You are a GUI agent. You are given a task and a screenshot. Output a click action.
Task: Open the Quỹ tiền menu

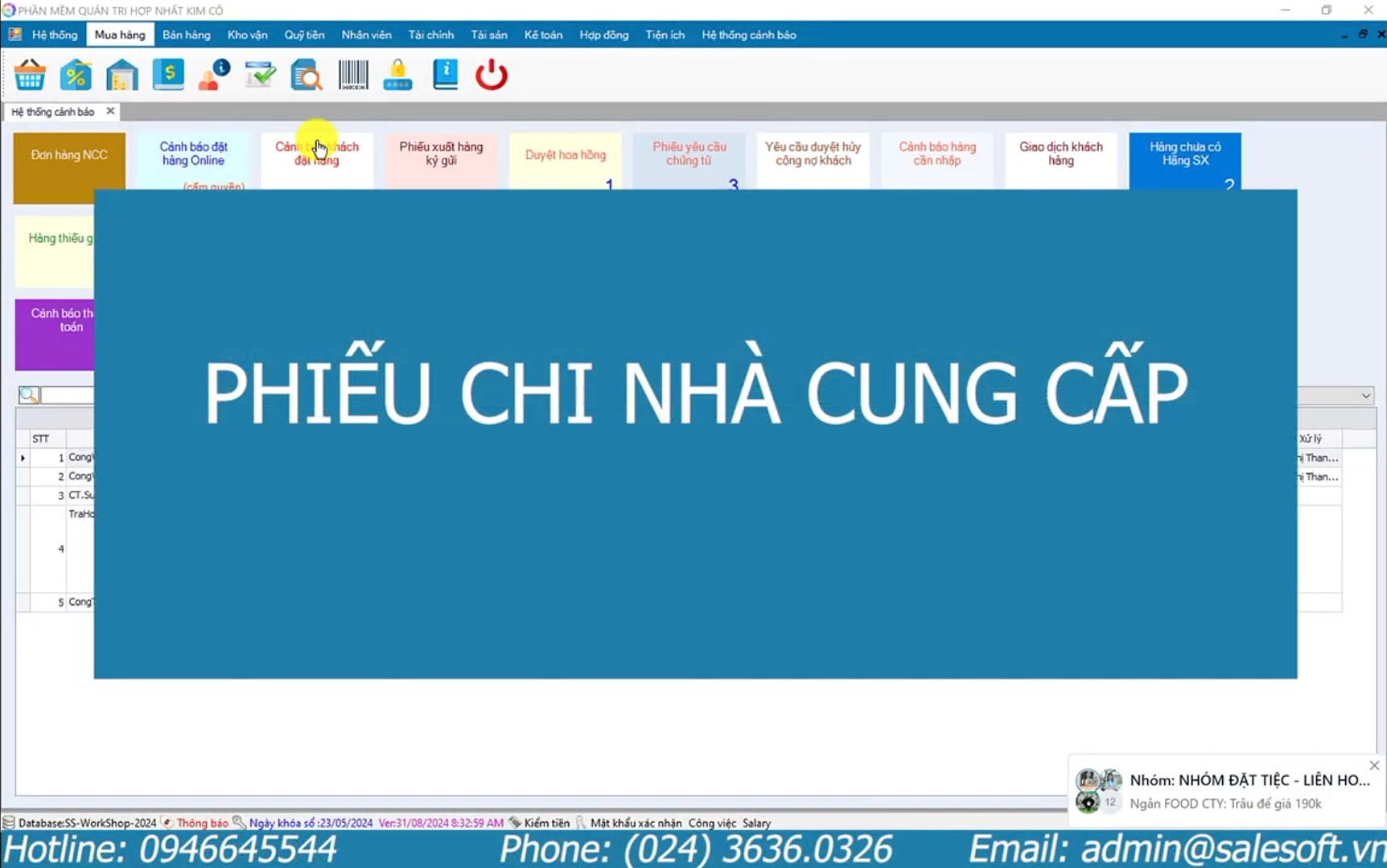304,35
